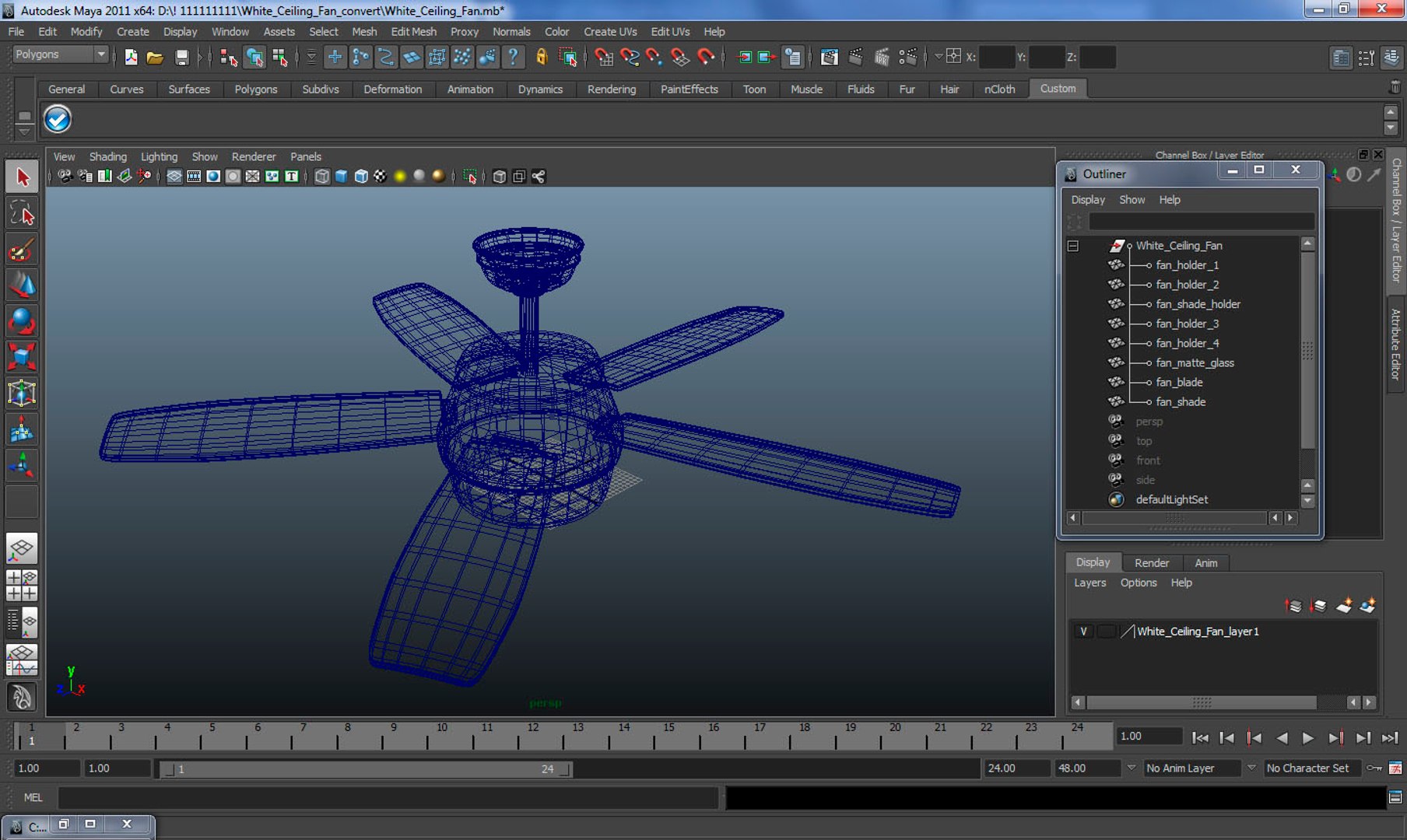This screenshot has width=1407, height=840.
Task: Open the Create UVs menu
Action: click(610, 32)
